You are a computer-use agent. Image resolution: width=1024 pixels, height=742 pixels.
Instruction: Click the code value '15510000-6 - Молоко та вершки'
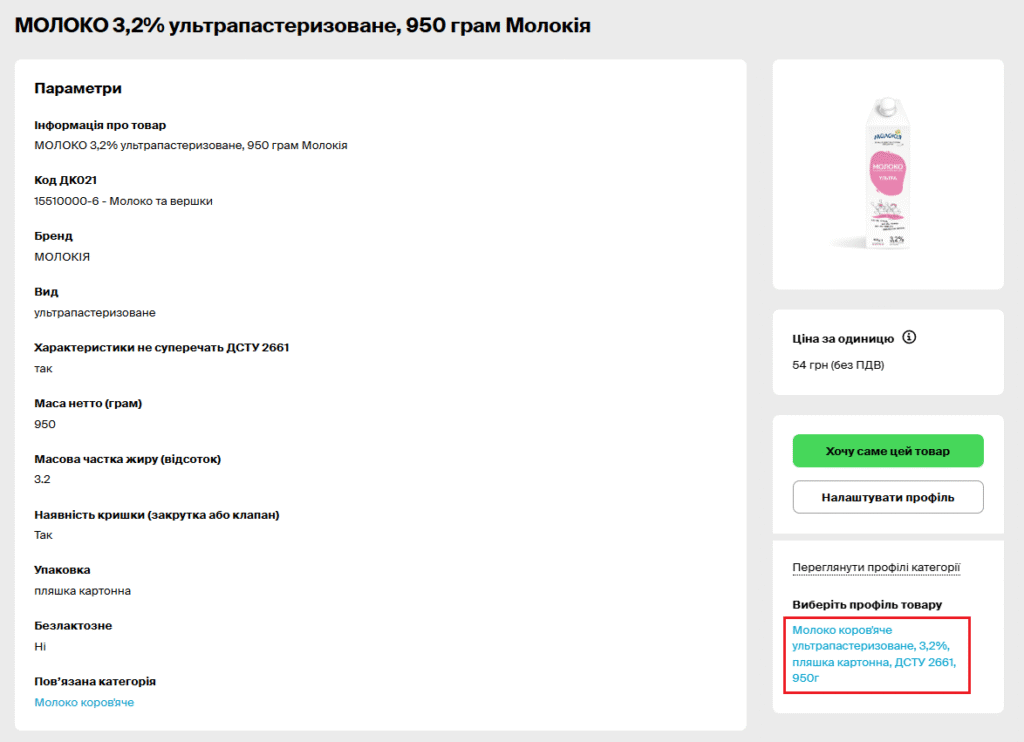coord(123,201)
